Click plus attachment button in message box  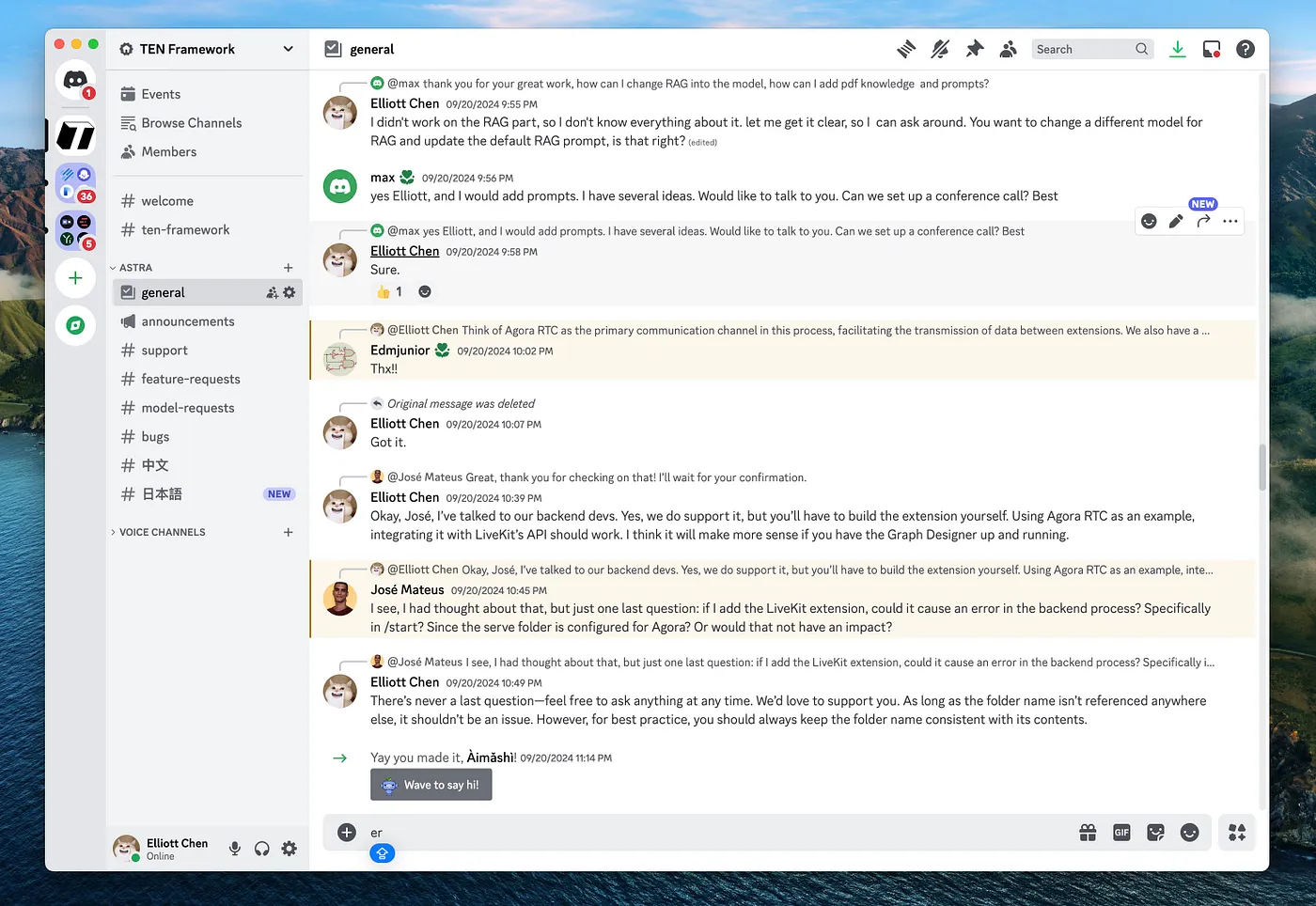[x=347, y=833]
